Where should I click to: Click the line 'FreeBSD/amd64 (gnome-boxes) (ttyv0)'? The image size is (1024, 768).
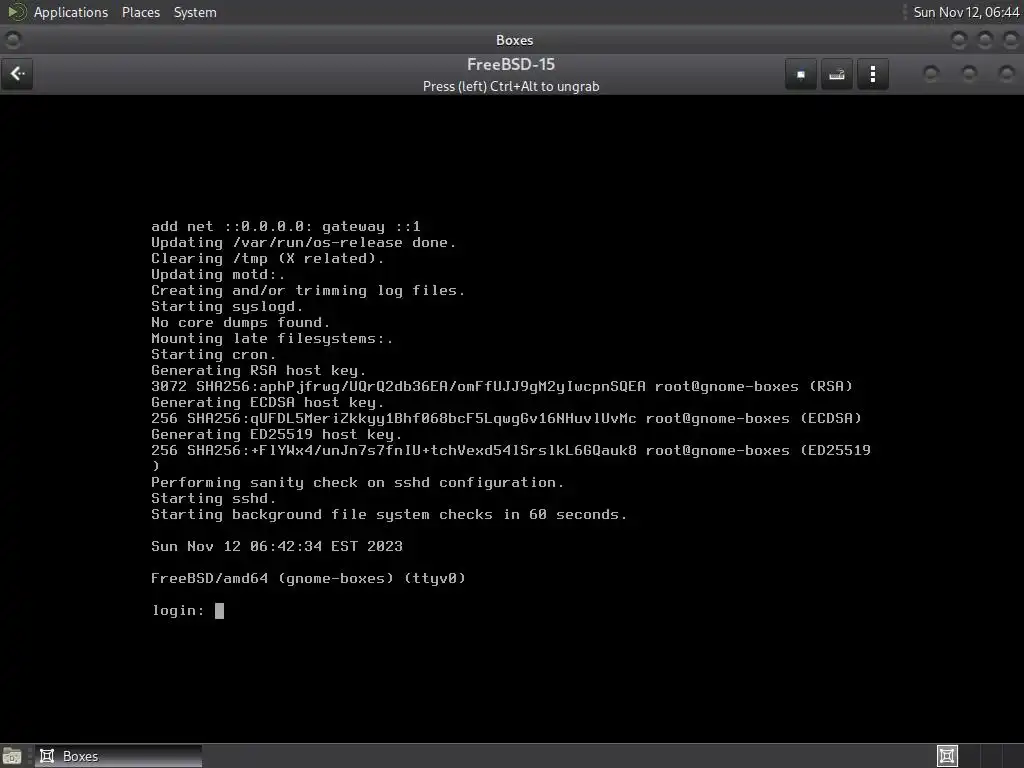coord(308,579)
